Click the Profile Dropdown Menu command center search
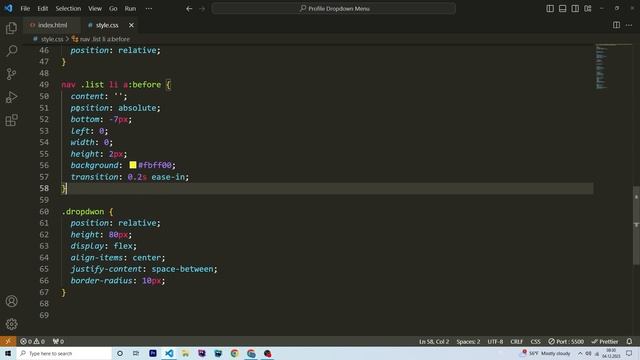The image size is (640, 360). tap(333, 9)
